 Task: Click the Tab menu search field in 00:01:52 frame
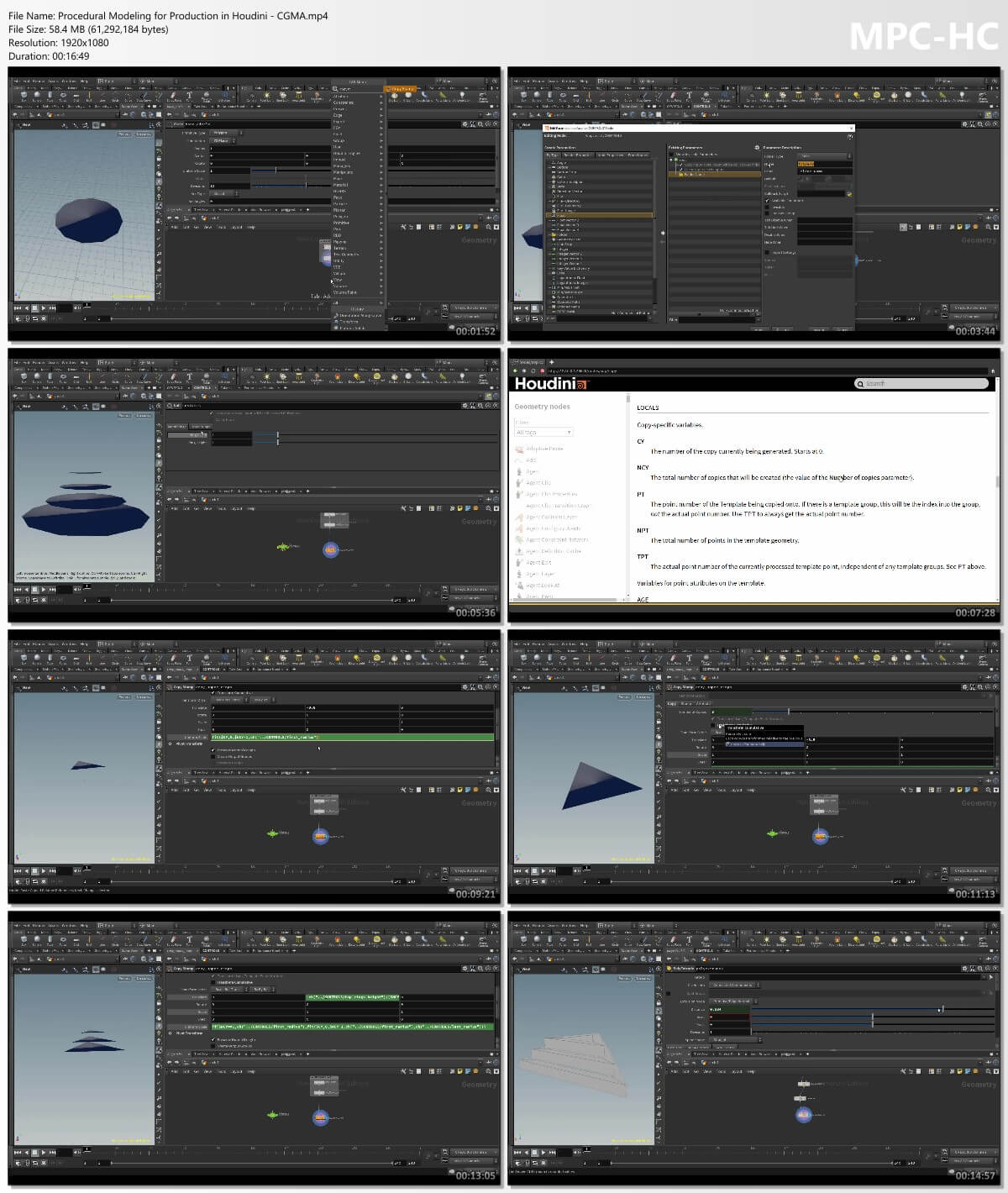point(358,90)
